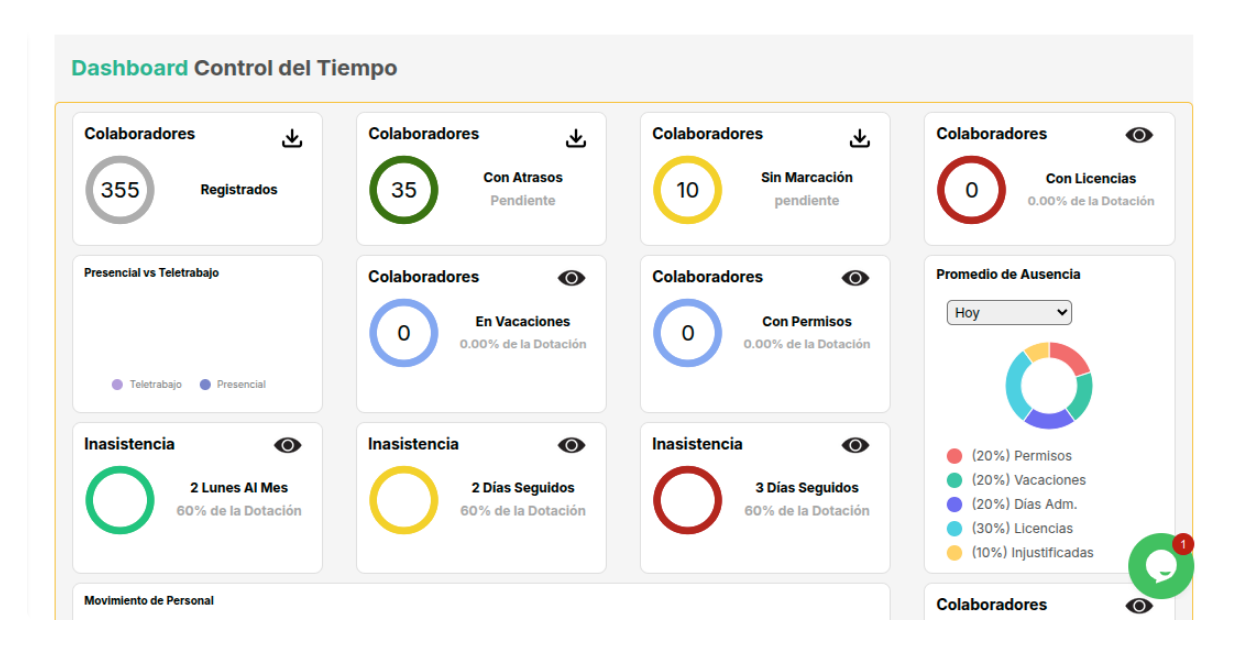
Task: Click eye icon on bottom-right Colaboradores card
Action: coord(1139,605)
